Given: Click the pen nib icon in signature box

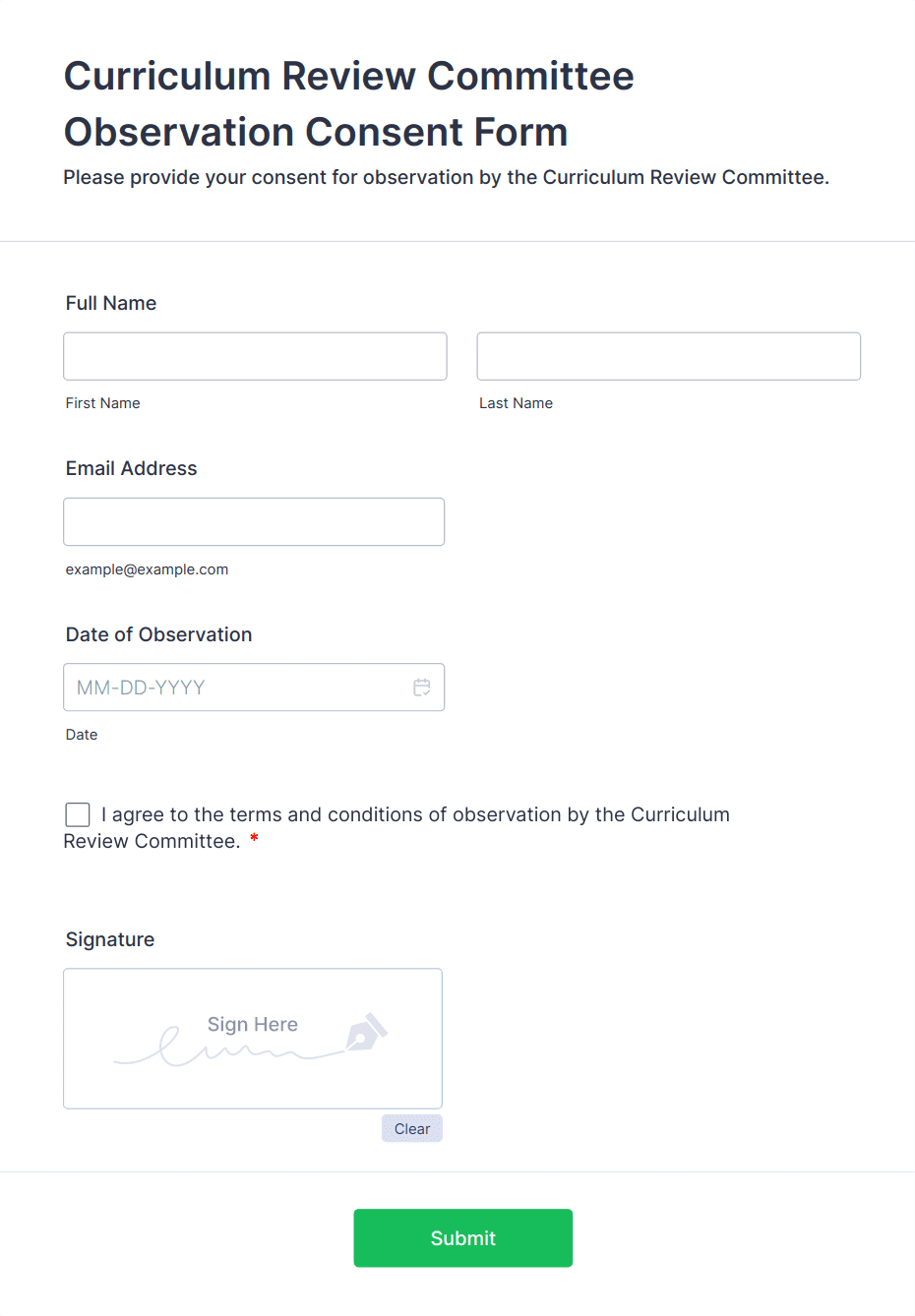Looking at the screenshot, I should pos(366,1033).
